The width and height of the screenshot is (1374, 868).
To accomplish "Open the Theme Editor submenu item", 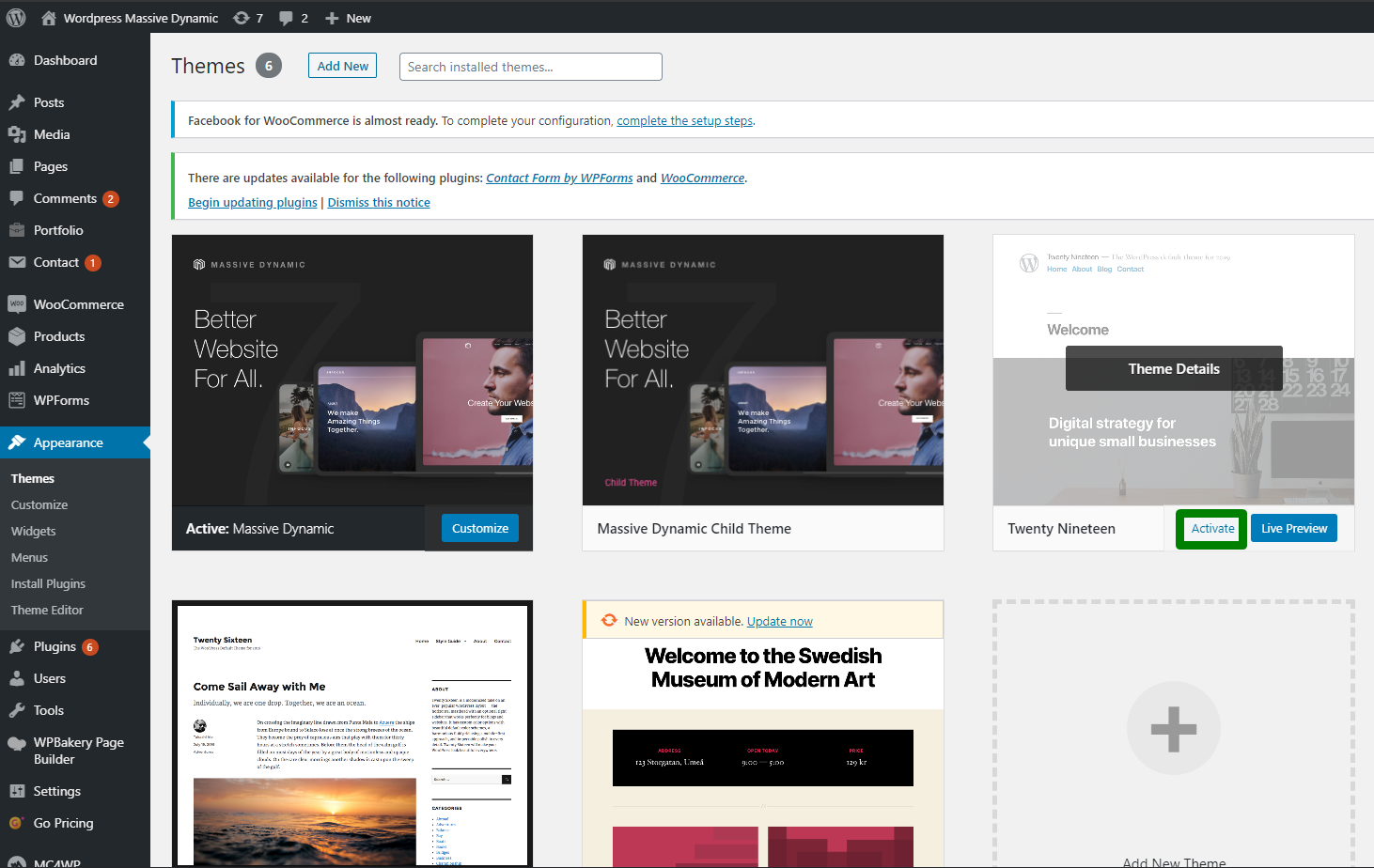I will coord(47,610).
